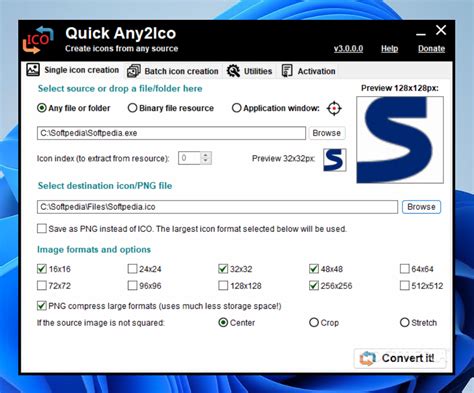
Task: Open the v3.0.0.0 version link
Action: [x=348, y=49]
